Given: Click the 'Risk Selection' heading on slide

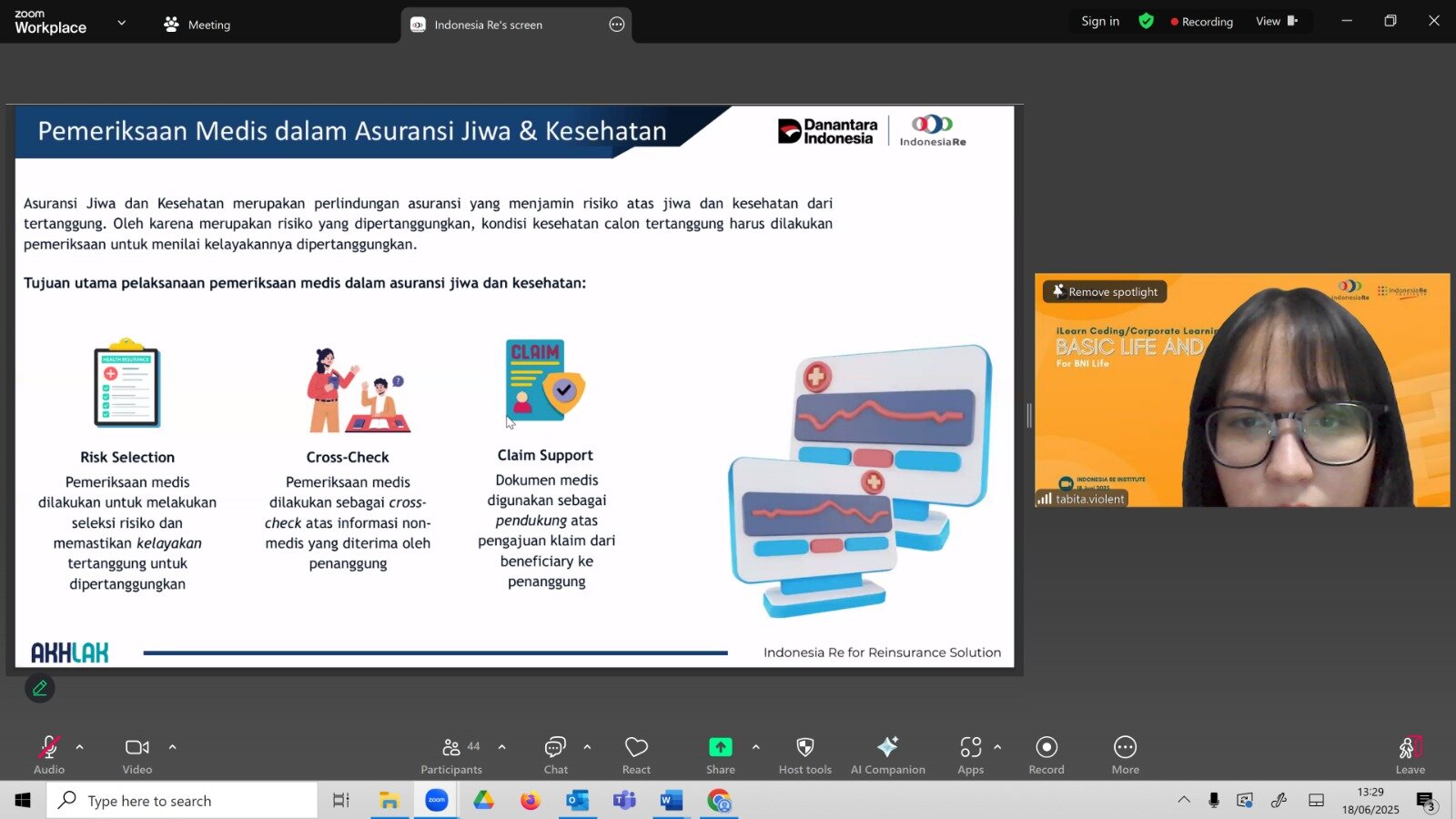Looking at the screenshot, I should [x=127, y=457].
